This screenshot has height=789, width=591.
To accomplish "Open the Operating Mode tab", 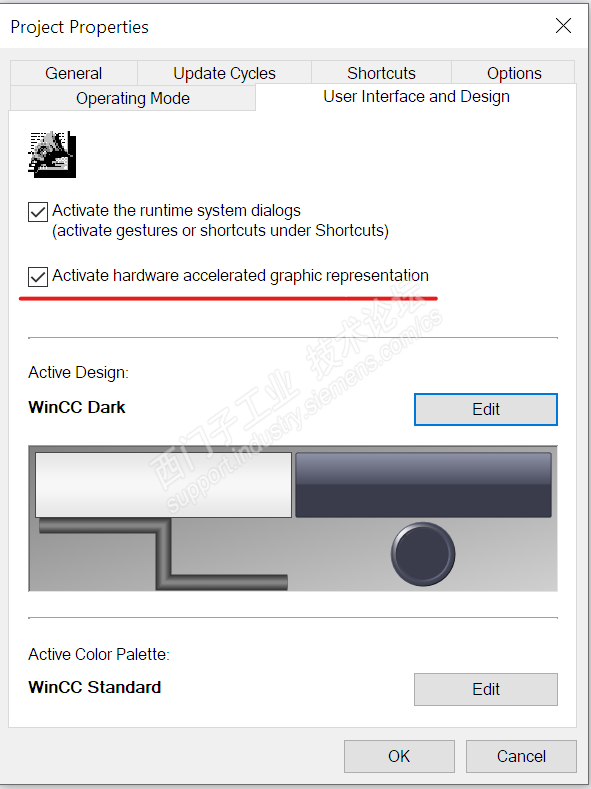I will click(133, 98).
